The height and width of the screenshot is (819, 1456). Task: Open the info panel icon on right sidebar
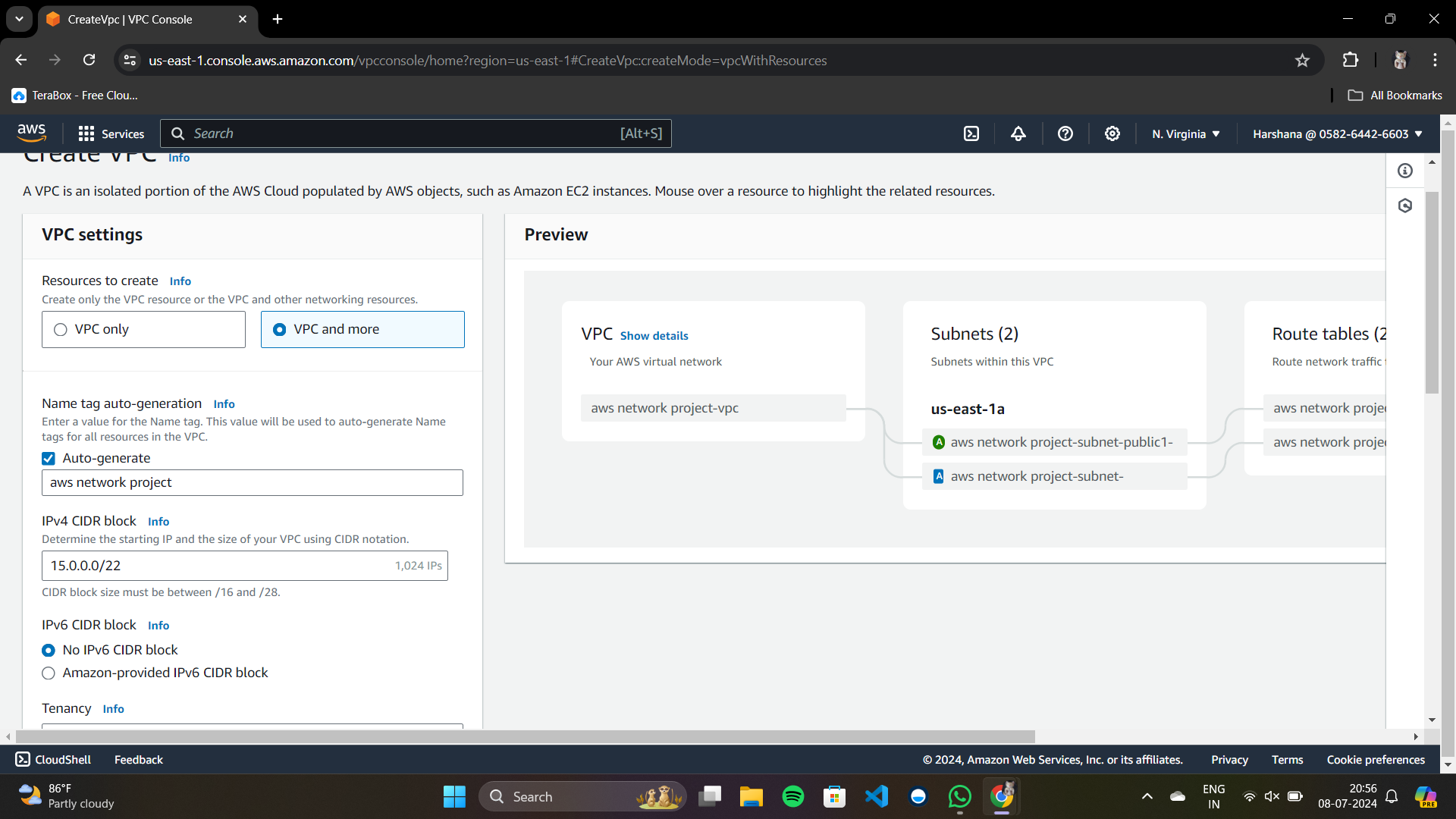pos(1405,171)
